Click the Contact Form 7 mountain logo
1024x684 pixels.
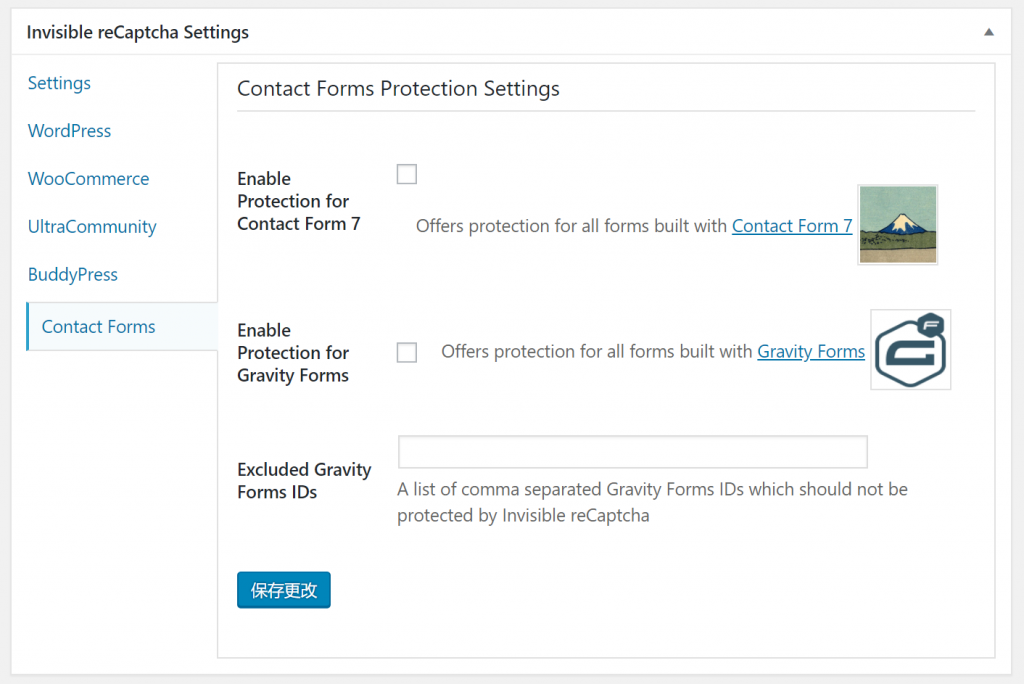(897, 224)
